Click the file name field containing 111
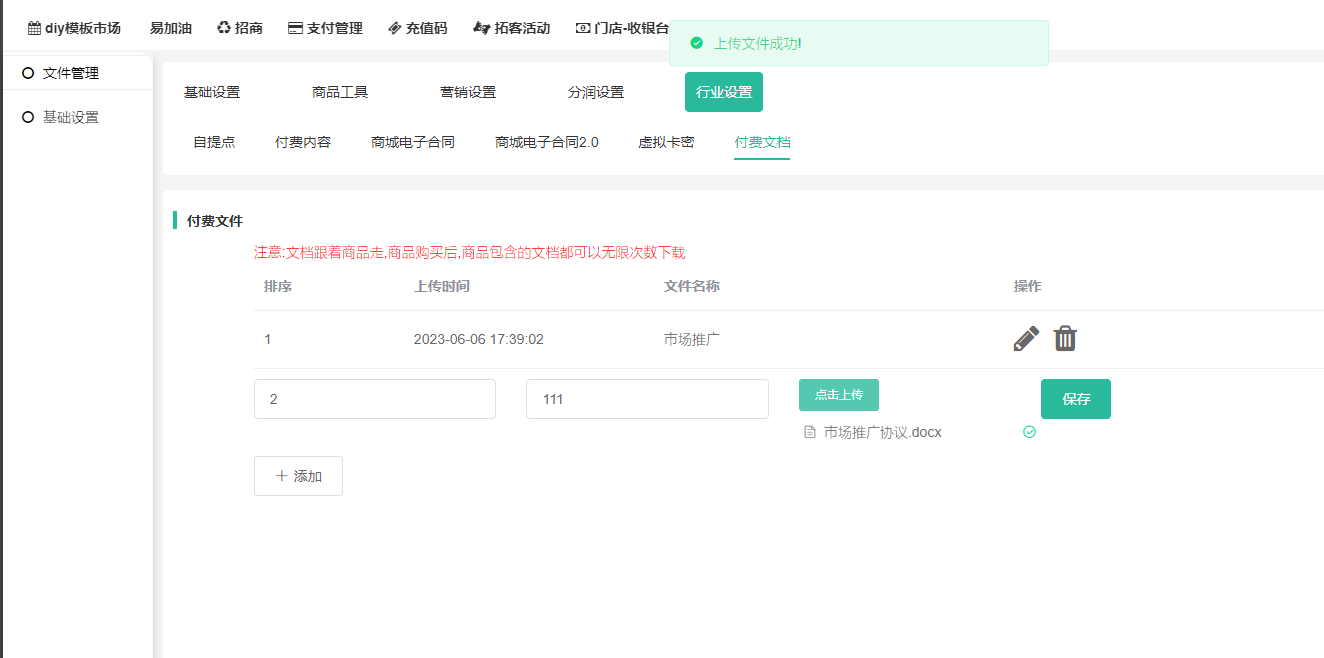 tap(646, 399)
